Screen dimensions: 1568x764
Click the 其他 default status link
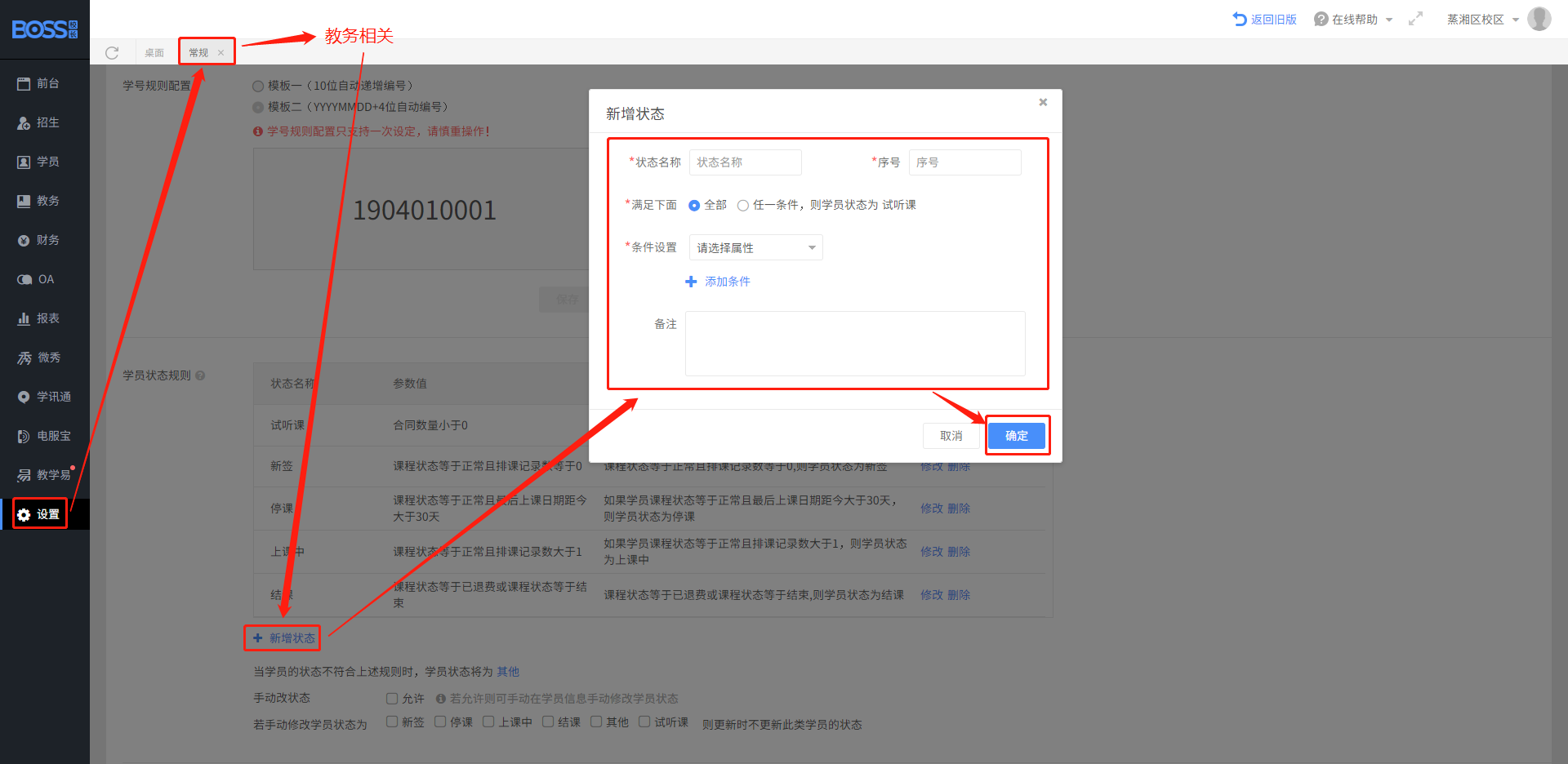pyautogui.click(x=508, y=672)
